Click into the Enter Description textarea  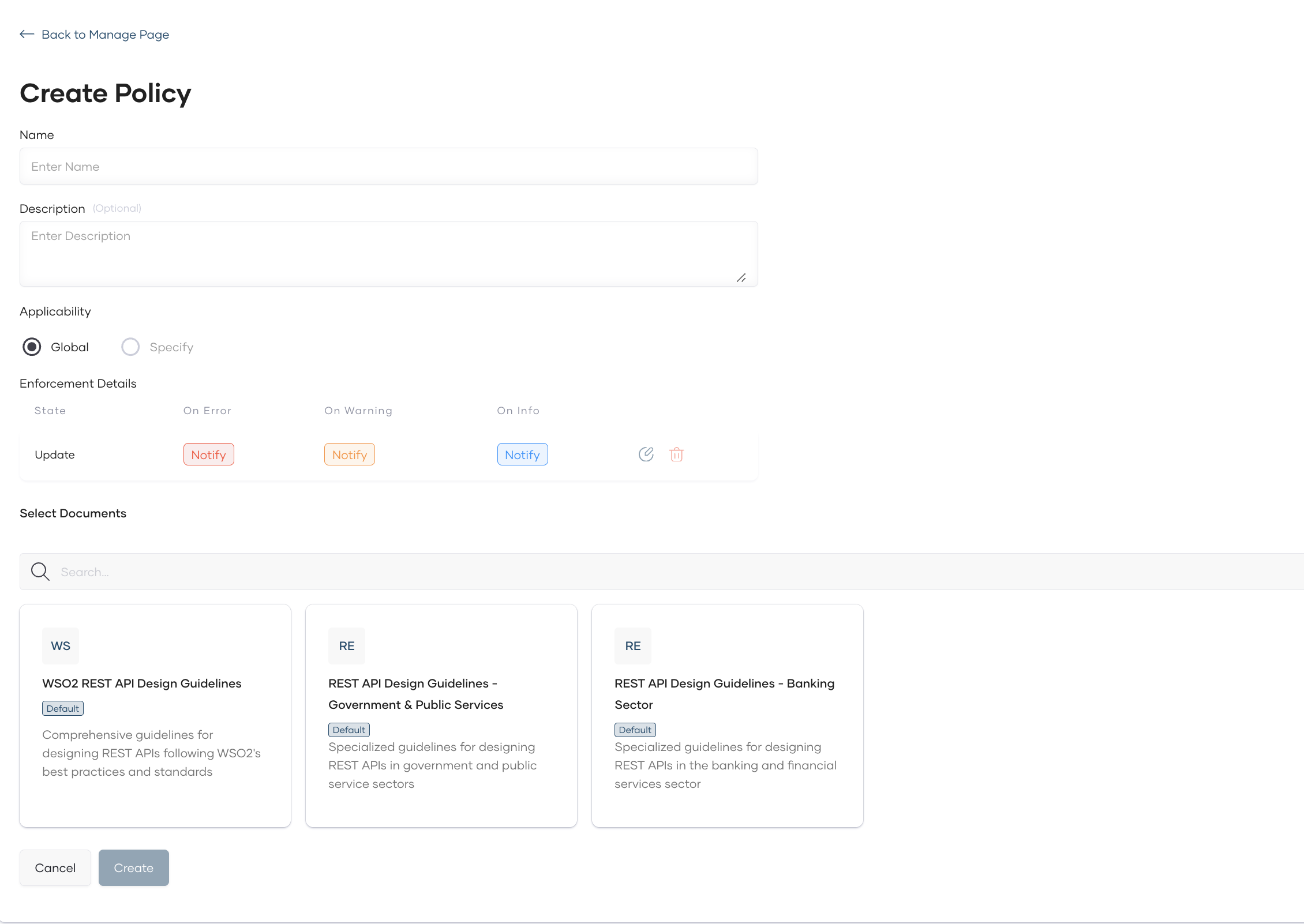(388, 254)
